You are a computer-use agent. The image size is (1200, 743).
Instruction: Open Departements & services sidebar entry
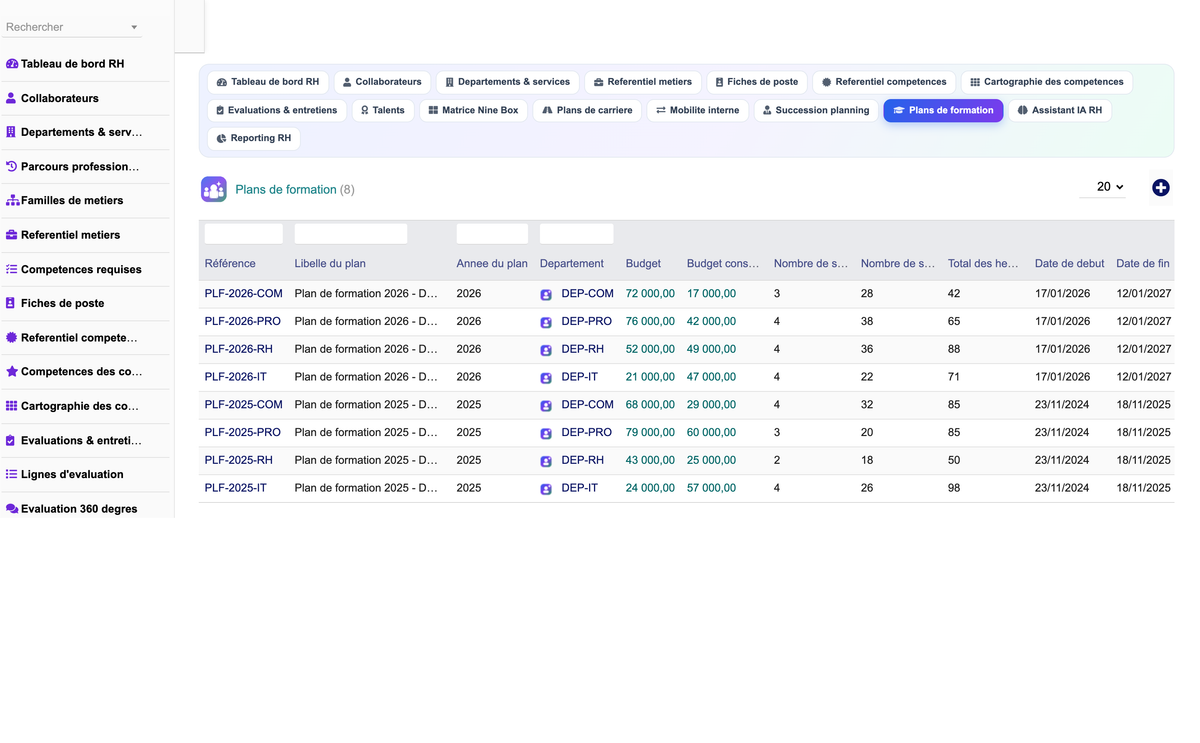coord(85,132)
